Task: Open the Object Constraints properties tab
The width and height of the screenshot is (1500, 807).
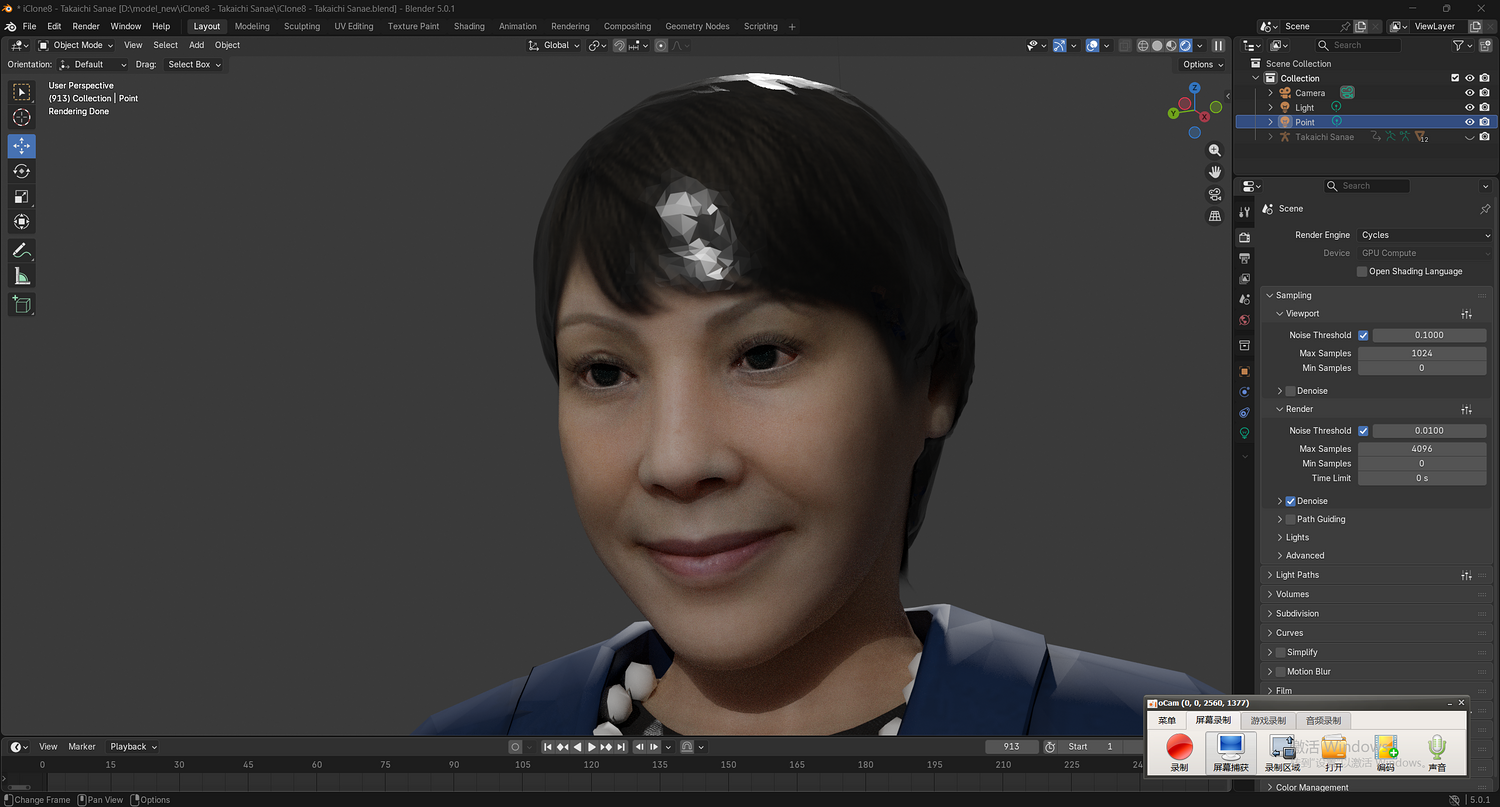Action: (1245, 412)
